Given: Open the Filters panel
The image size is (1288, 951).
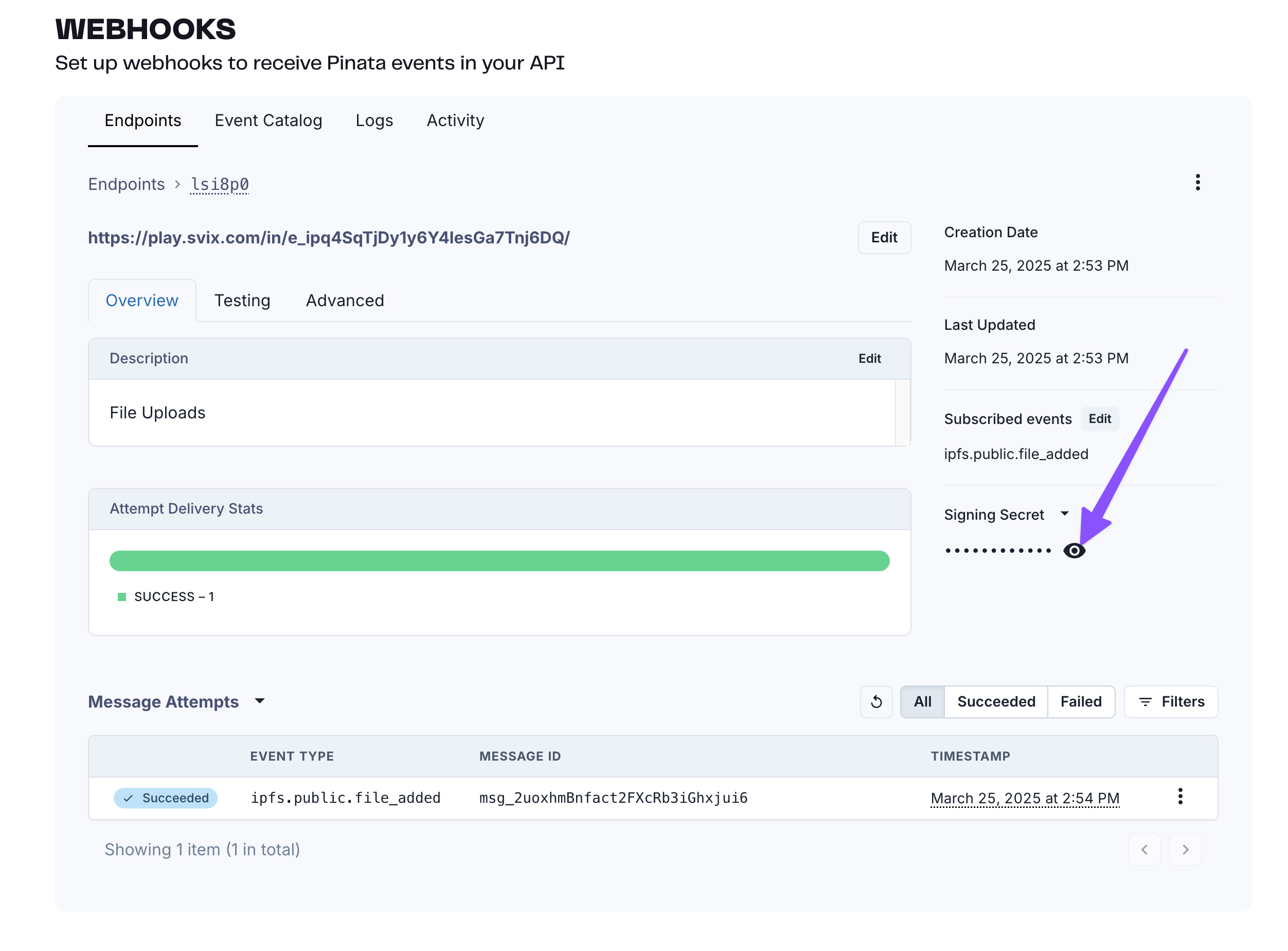Looking at the screenshot, I should (1170, 701).
